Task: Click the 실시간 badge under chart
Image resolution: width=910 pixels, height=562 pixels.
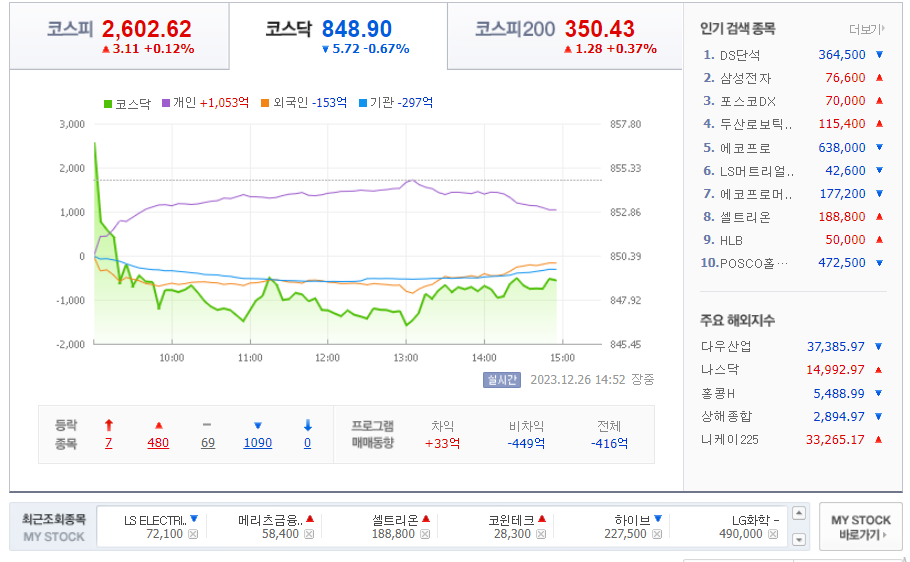Action: (x=501, y=380)
